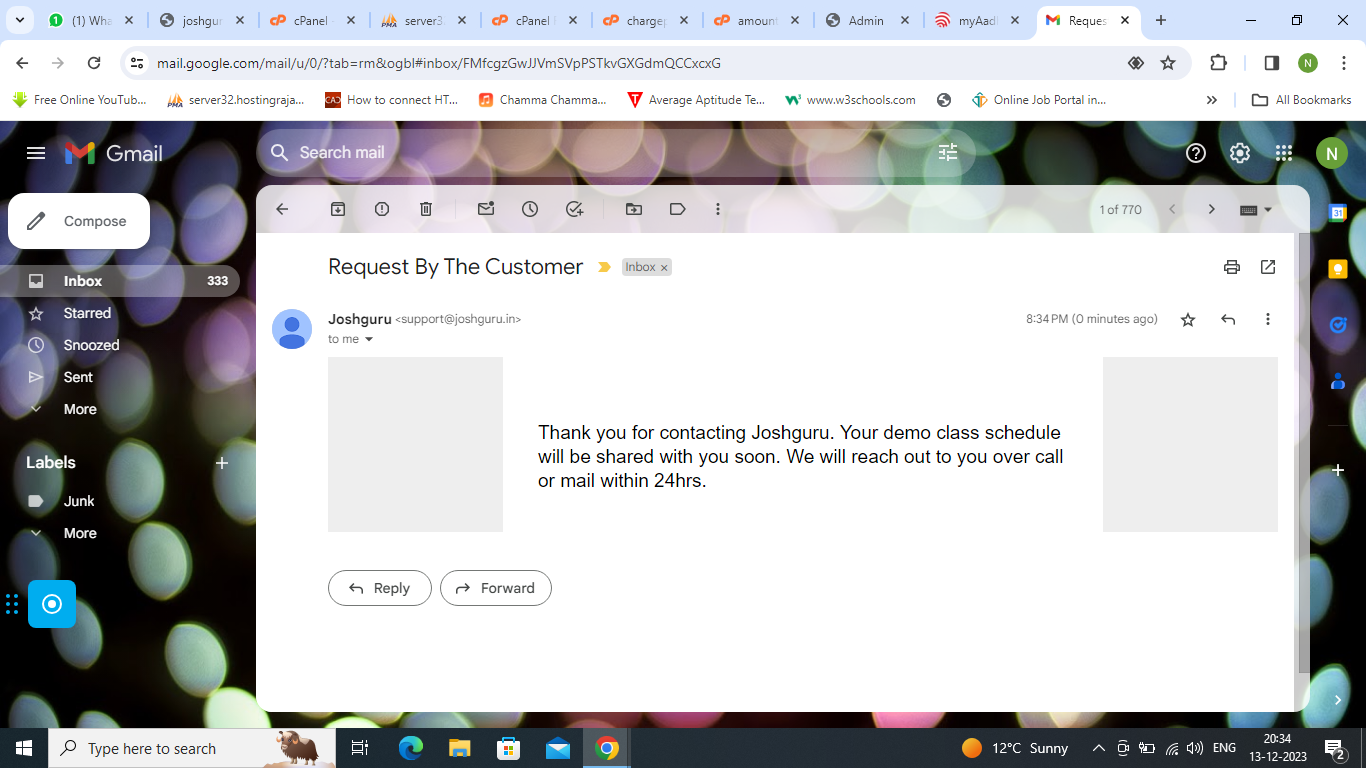Click the Reply button below the message
The image size is (1366, 768).
[380, 588]
